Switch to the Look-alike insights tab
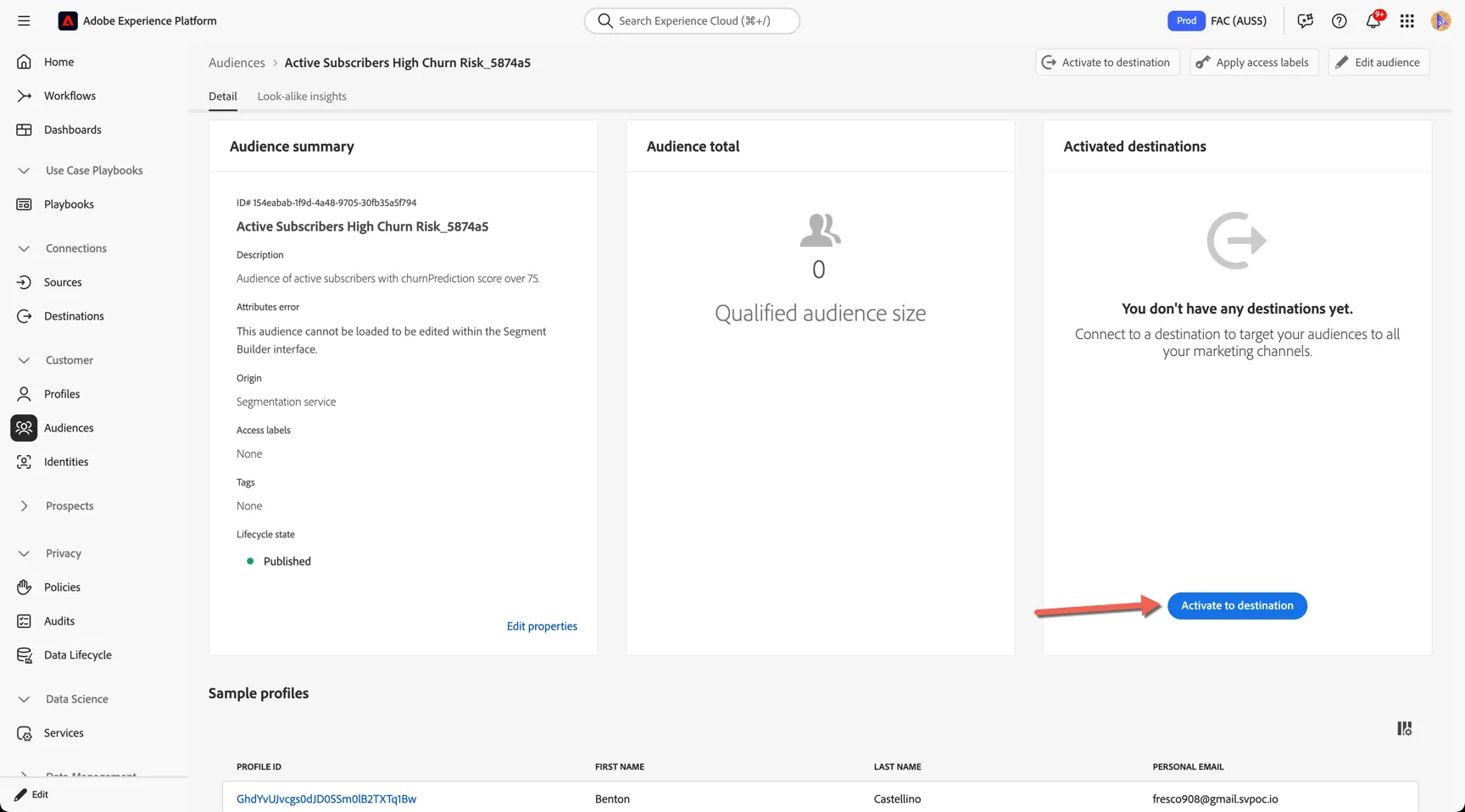Screen dimensions: 1465x812 302,97
